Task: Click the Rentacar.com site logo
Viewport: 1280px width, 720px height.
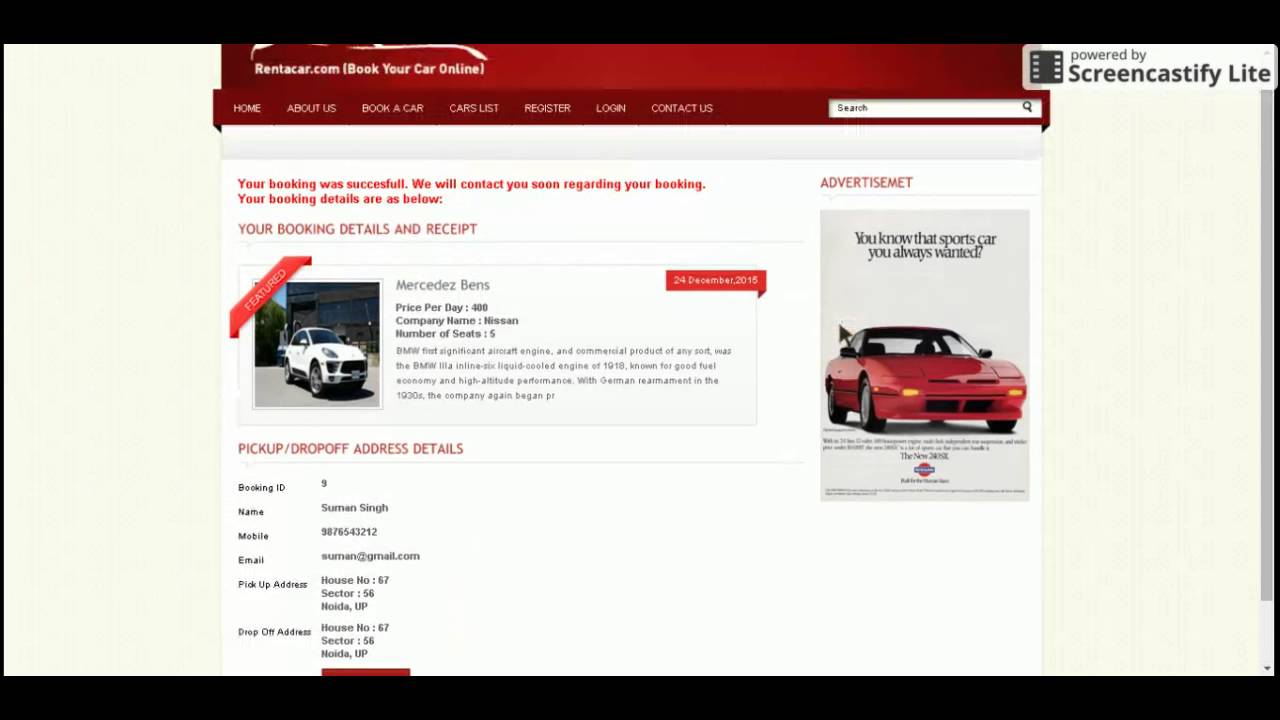Action: click(x=369, y=62)
